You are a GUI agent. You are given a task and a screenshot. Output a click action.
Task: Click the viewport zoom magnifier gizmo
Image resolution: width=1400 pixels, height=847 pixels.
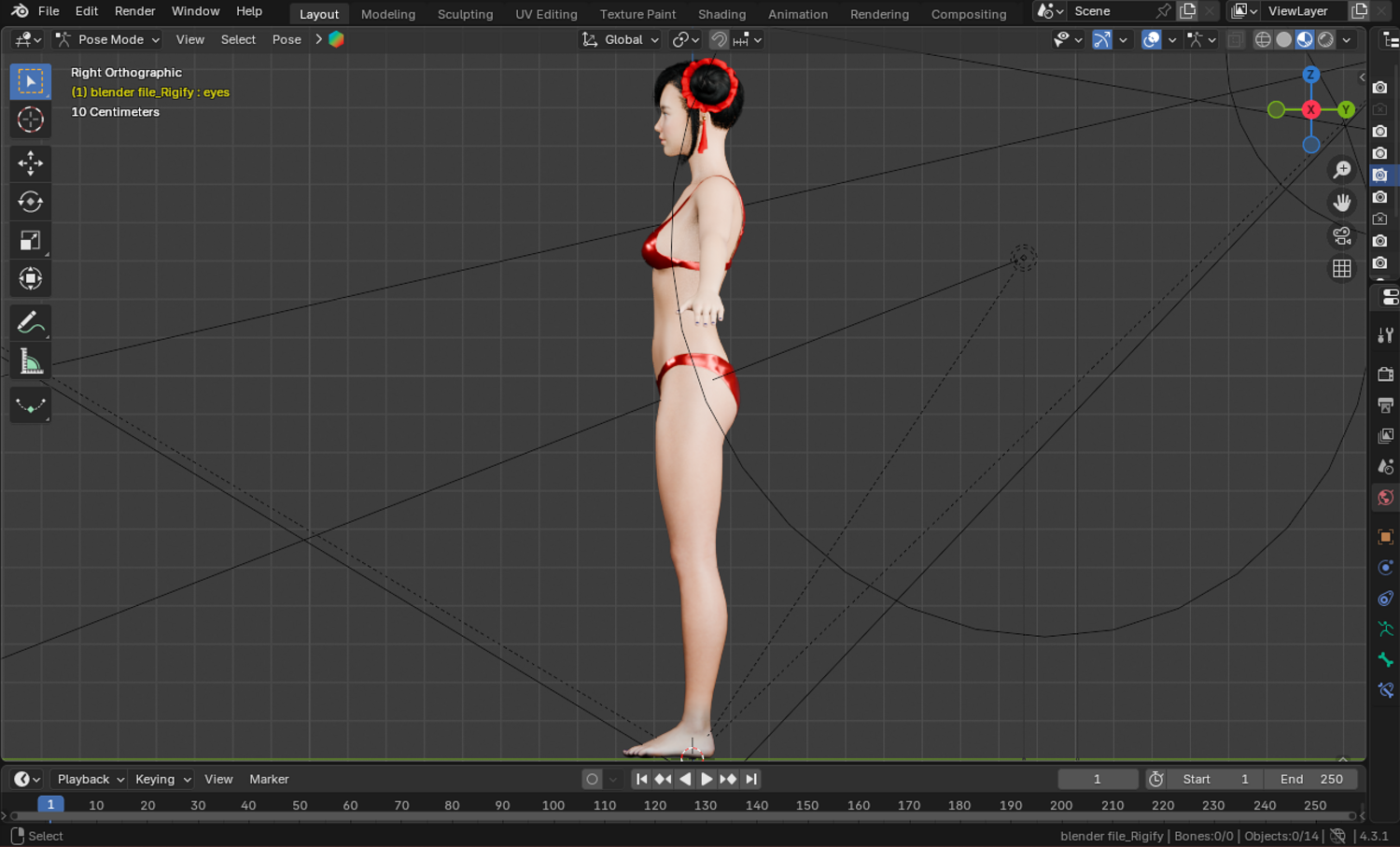[1341, 170]
